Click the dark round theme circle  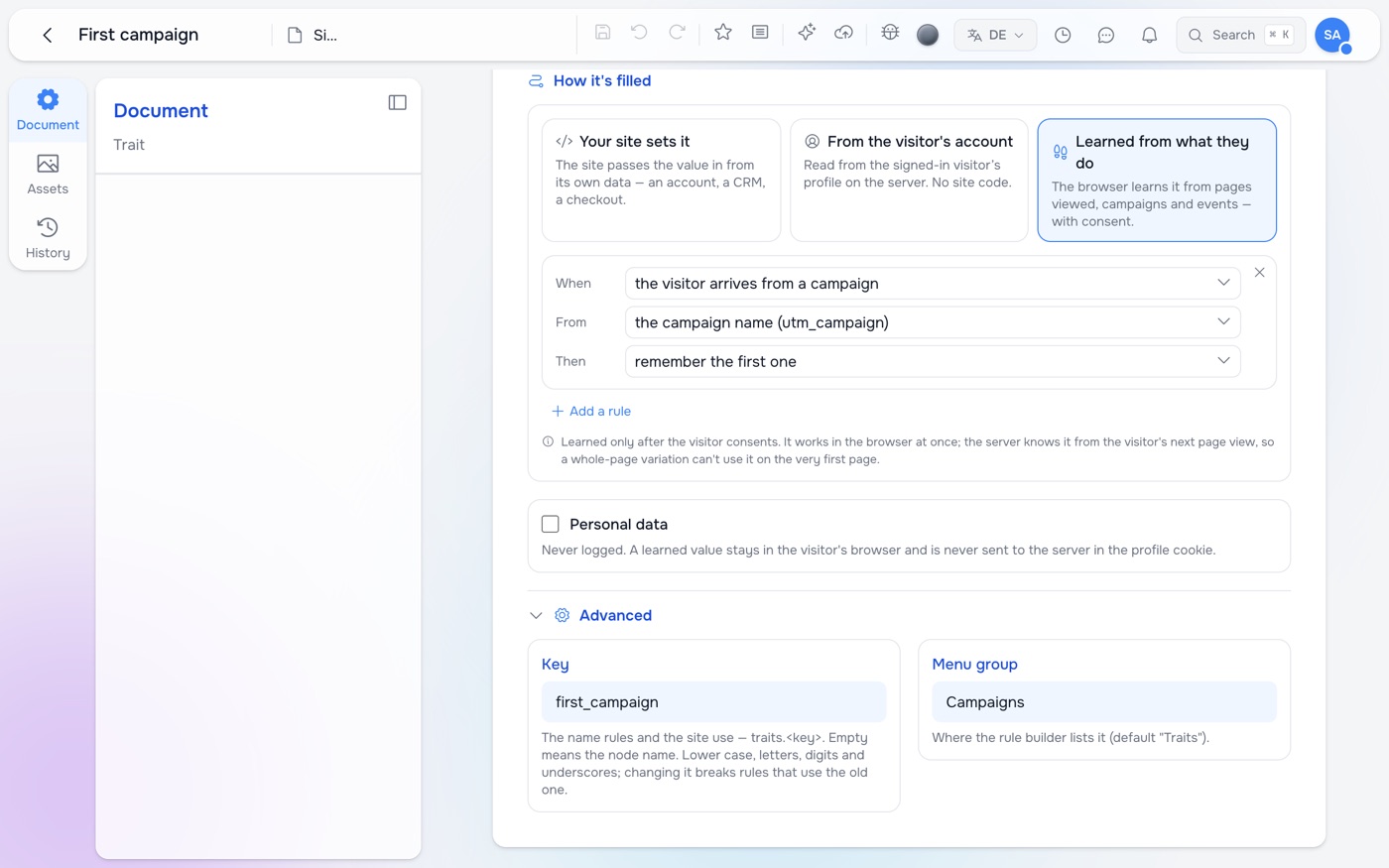tap(928, 35)
